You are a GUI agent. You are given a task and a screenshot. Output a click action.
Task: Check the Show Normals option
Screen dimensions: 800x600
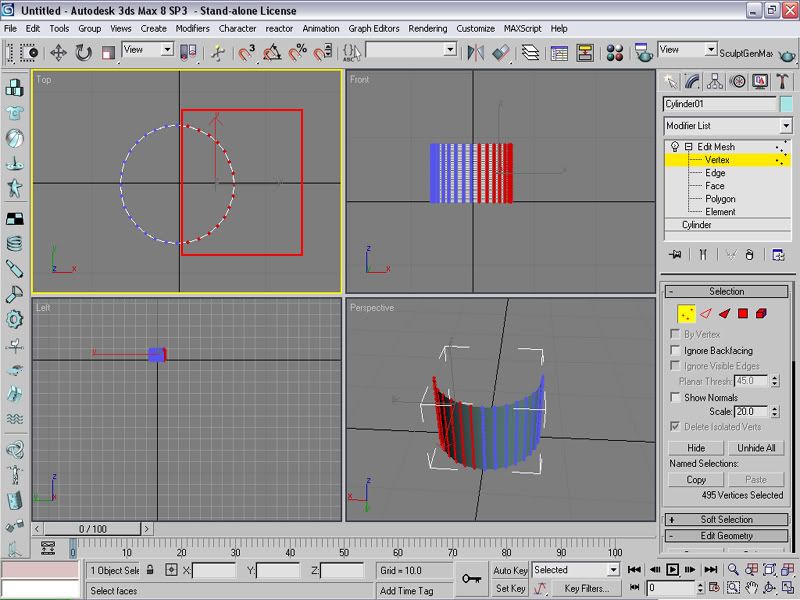pos(675,397)
